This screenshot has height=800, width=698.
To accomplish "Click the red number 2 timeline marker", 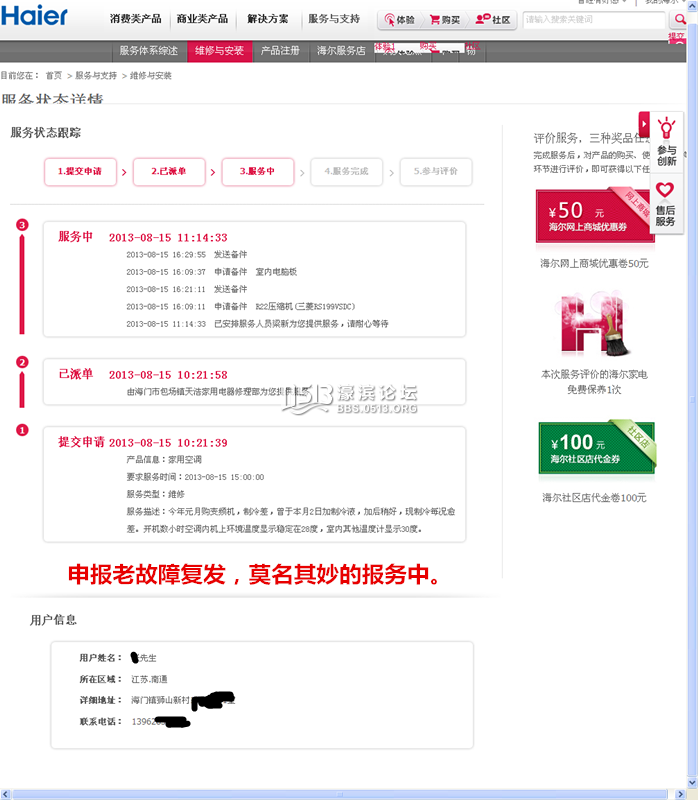I will coord(22,362).
